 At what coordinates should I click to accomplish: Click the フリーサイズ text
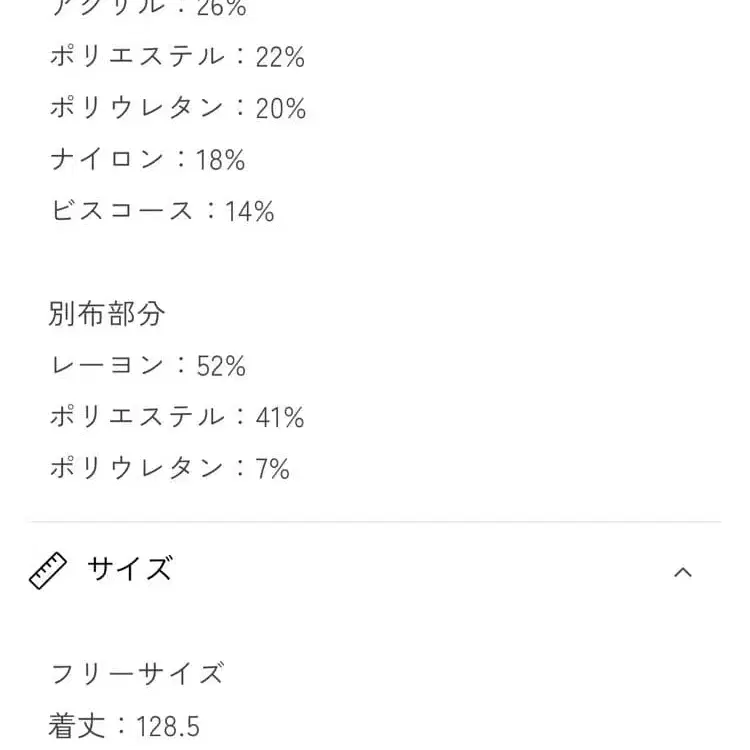137,673
